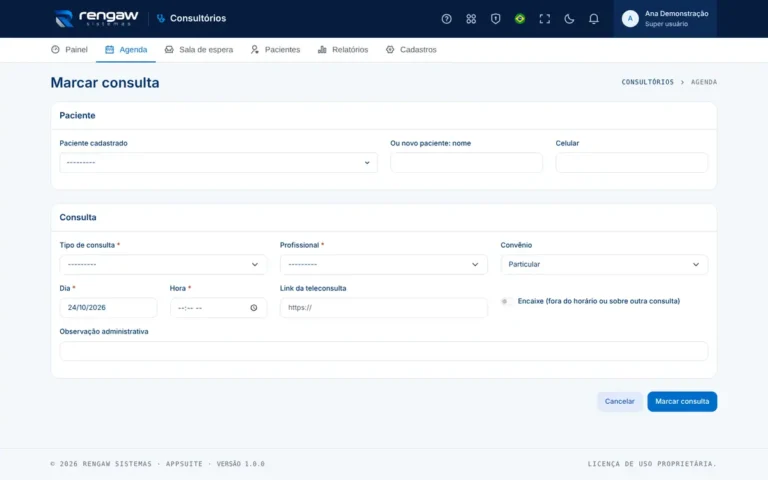Expand the Paciente cadastrado dropdown
This screenshot has height=480, width=768.
[218, 163]
